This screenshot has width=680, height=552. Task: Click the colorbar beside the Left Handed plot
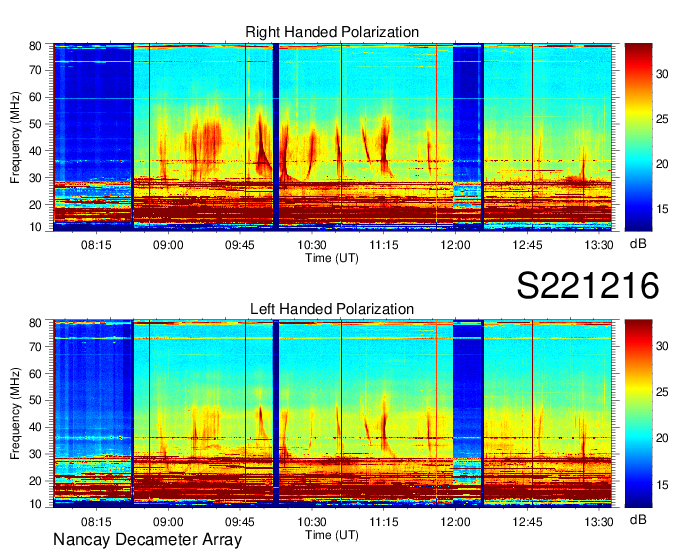pyautogui.click(x=638, y=413)
